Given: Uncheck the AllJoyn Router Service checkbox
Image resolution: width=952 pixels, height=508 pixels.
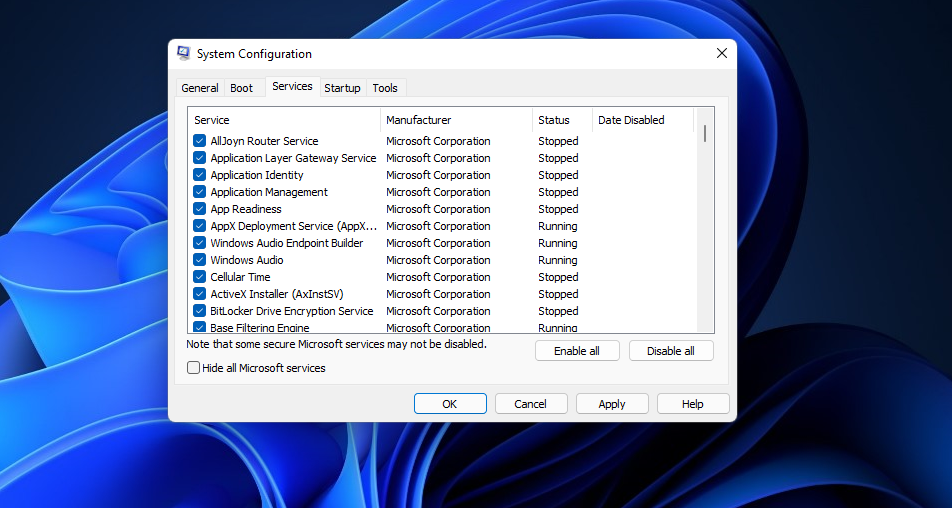Looking at the screenshot, I should coord(200,141).
